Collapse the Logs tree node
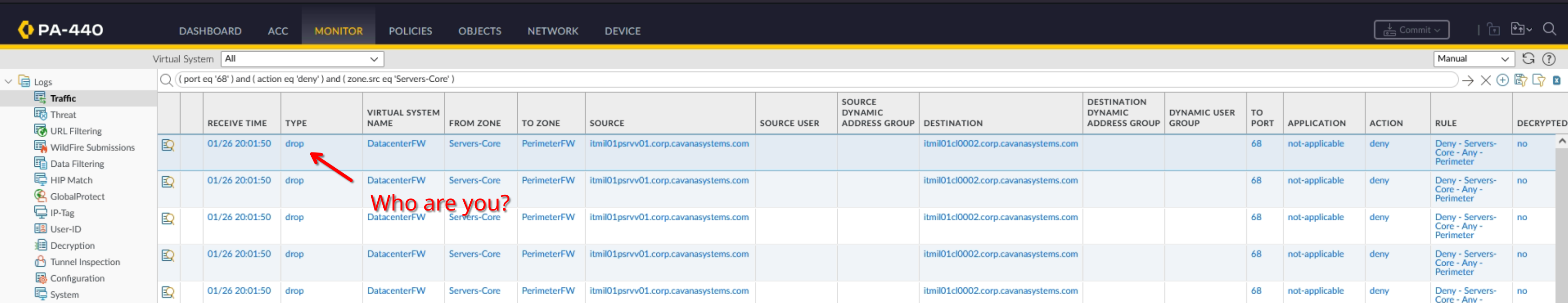The height and width of the screenshot is (303, 1568). point(8,81)
